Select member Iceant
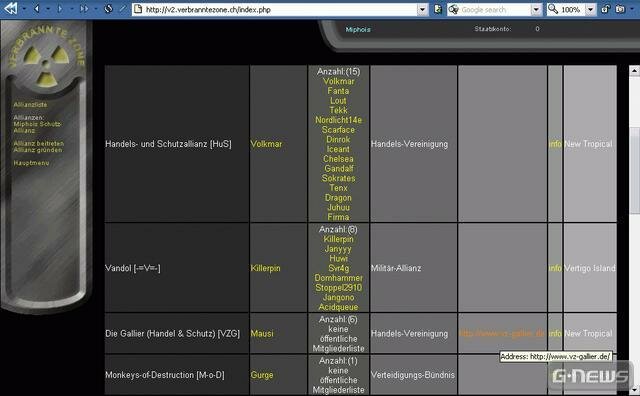This screenshot has width=640, height=396. tap(338, 149)
